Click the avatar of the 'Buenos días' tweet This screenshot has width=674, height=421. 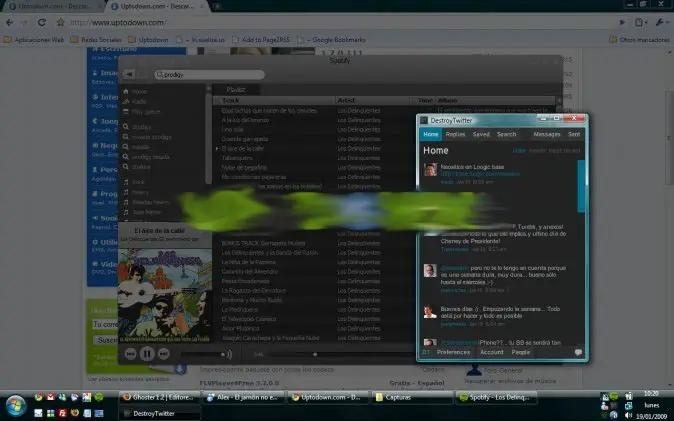tap(430, 312)
